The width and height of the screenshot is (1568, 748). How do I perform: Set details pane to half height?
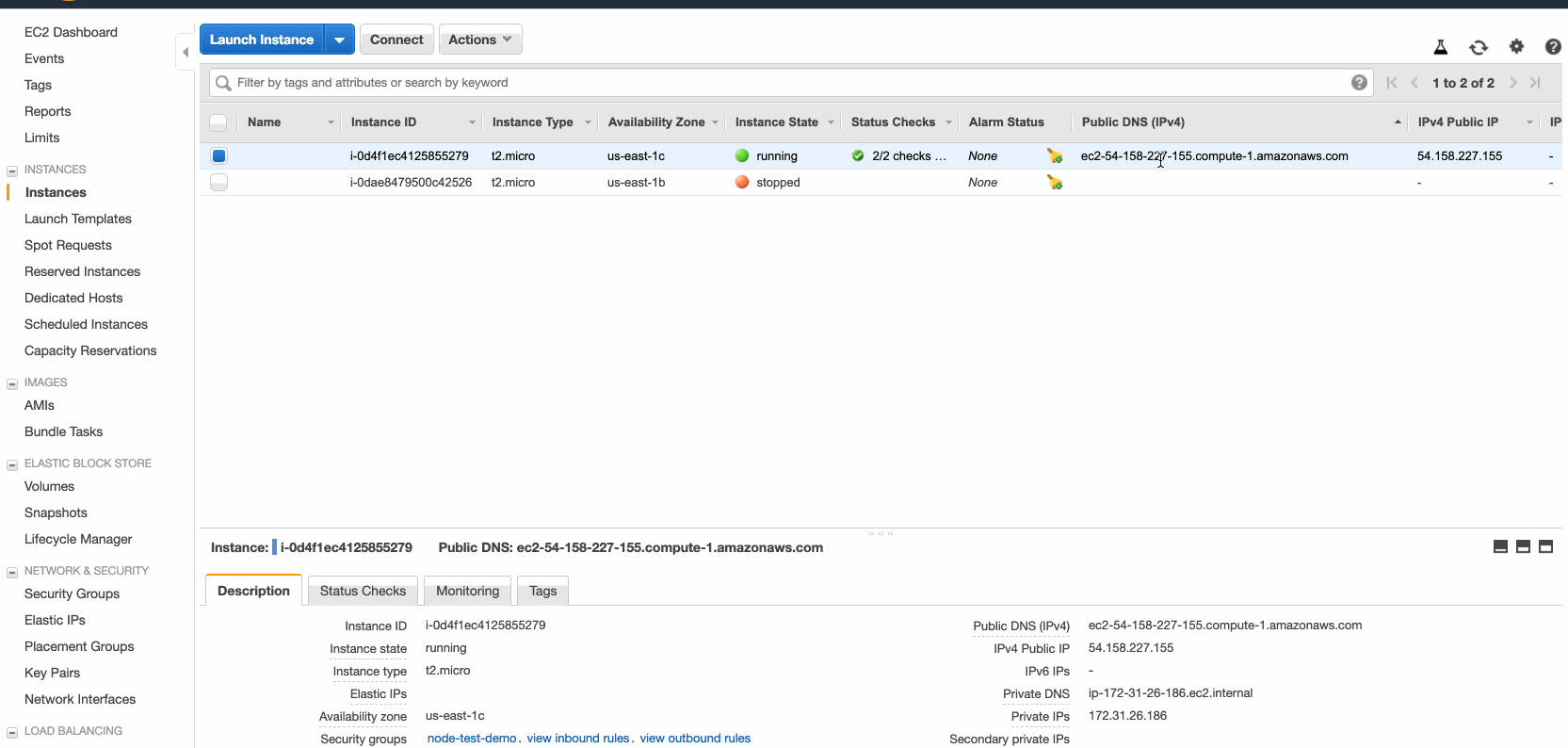1523,546
